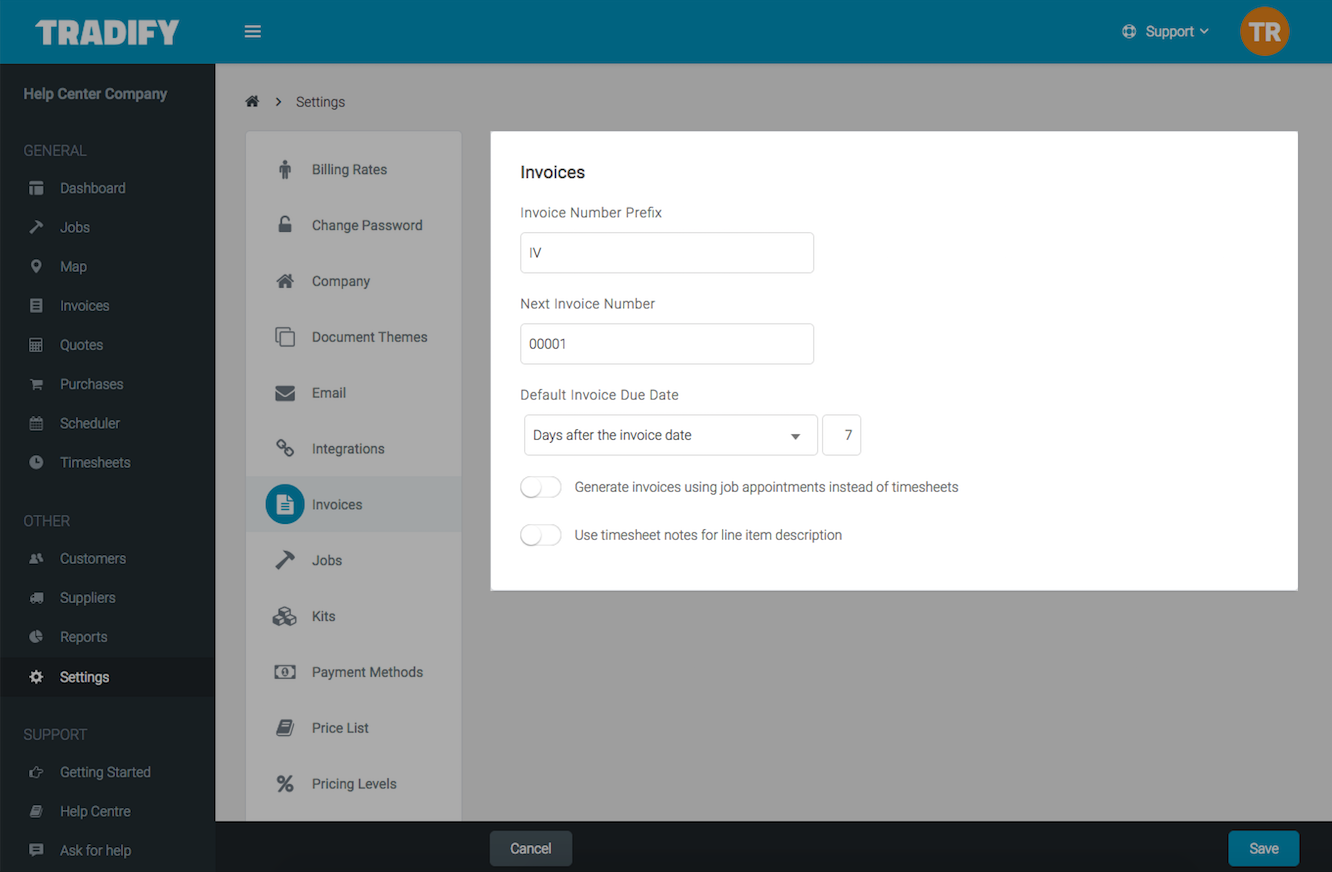1332x872 pixels.
Task: Switch to the Email settings section
Action: click(x=330, y=393)
